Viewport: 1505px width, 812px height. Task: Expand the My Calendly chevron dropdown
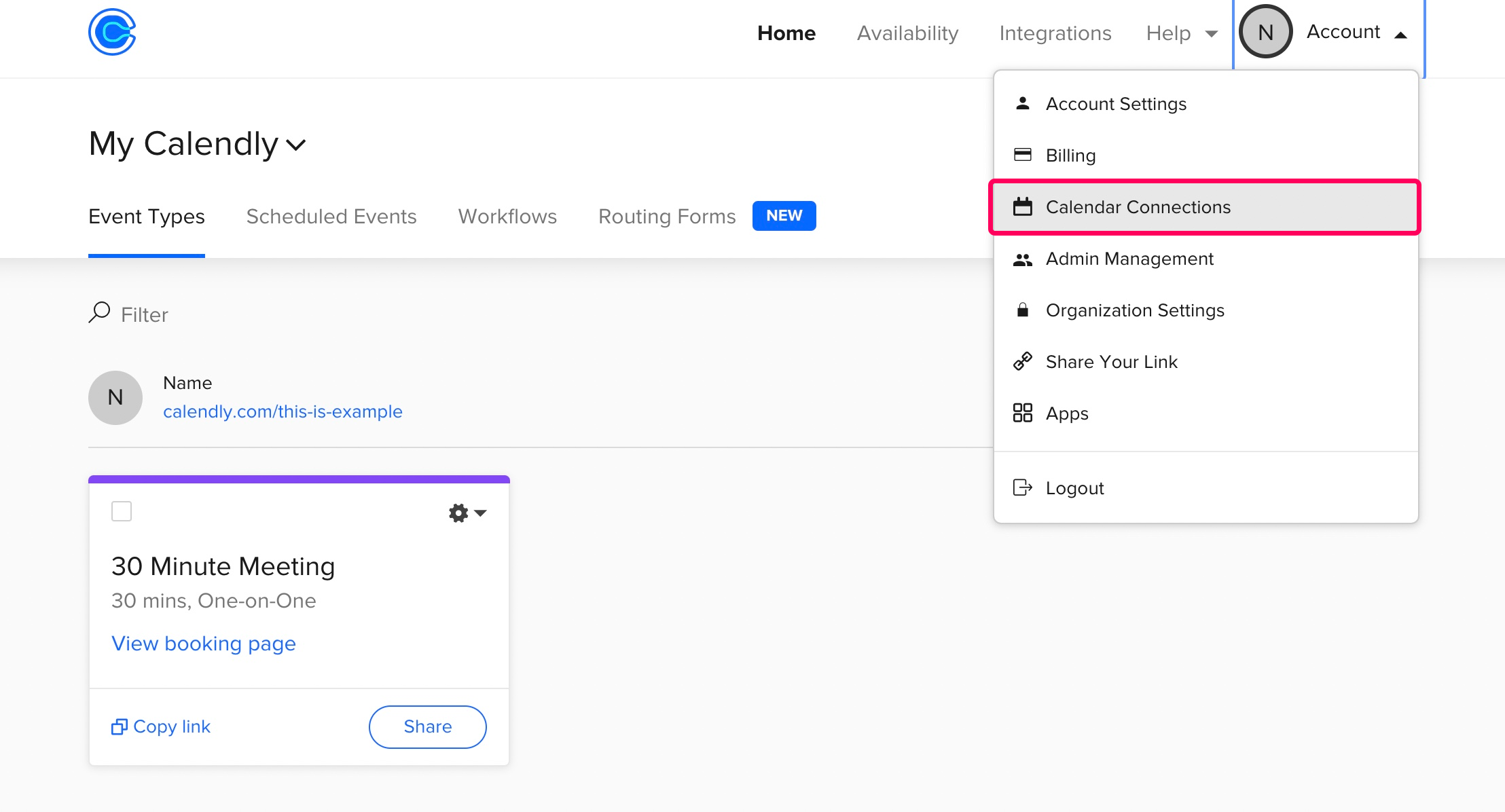click(296, 145)
